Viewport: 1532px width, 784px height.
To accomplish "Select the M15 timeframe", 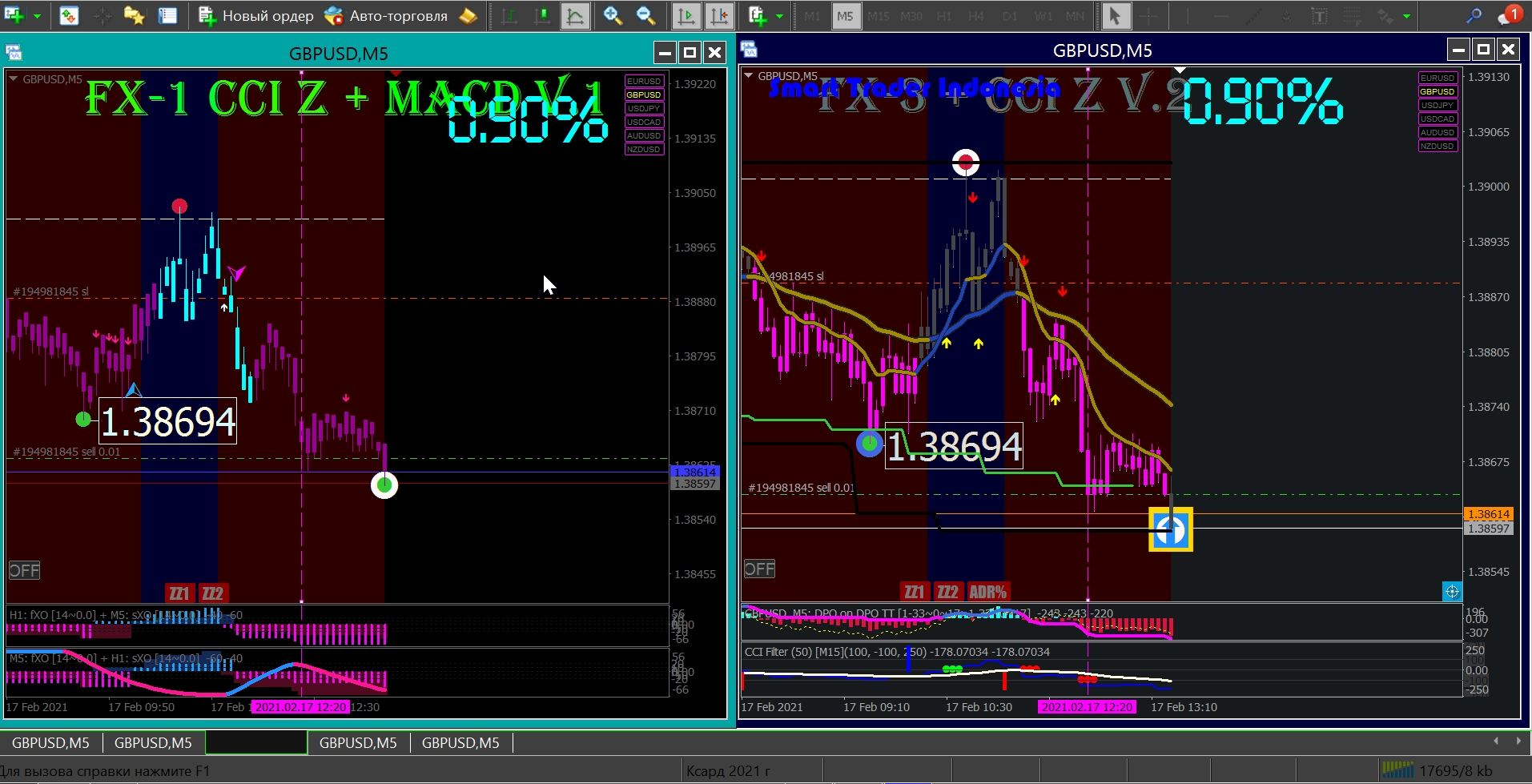I will pos(878,16).
